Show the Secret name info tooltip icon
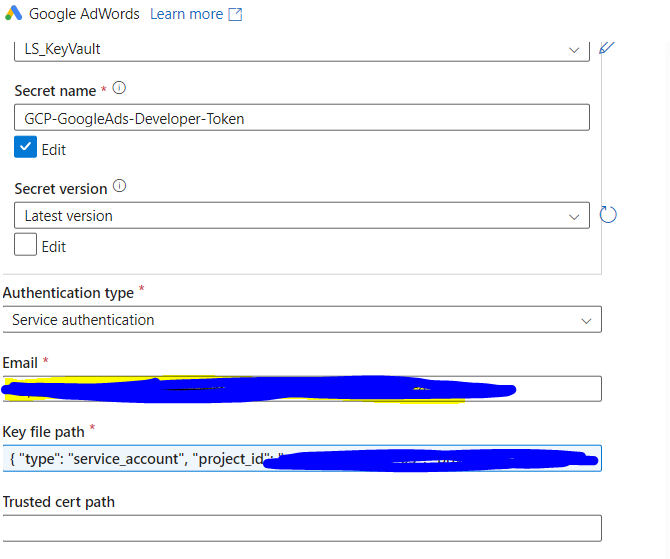 click(x=119, y=88)
